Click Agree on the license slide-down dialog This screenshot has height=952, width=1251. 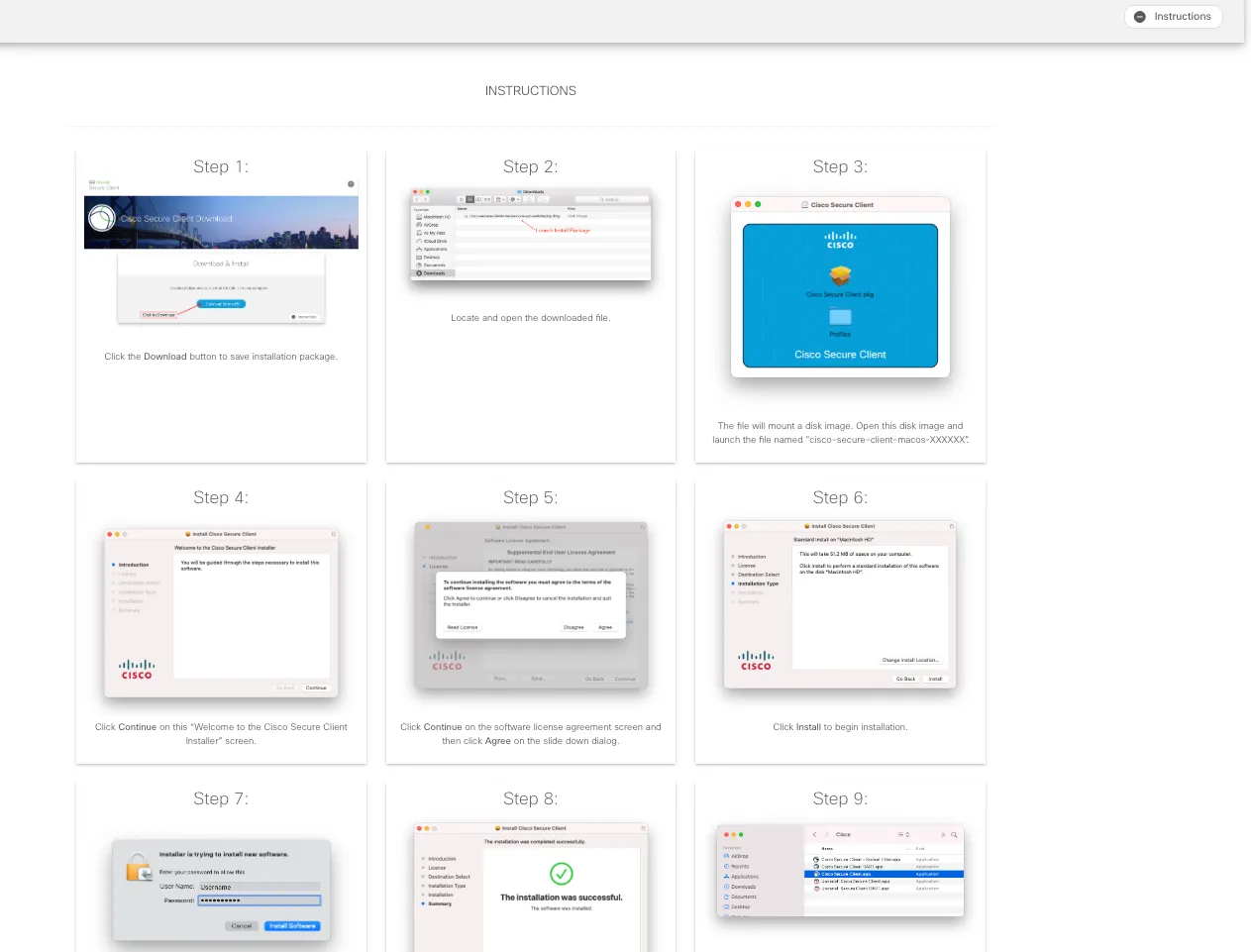(605, 627)
